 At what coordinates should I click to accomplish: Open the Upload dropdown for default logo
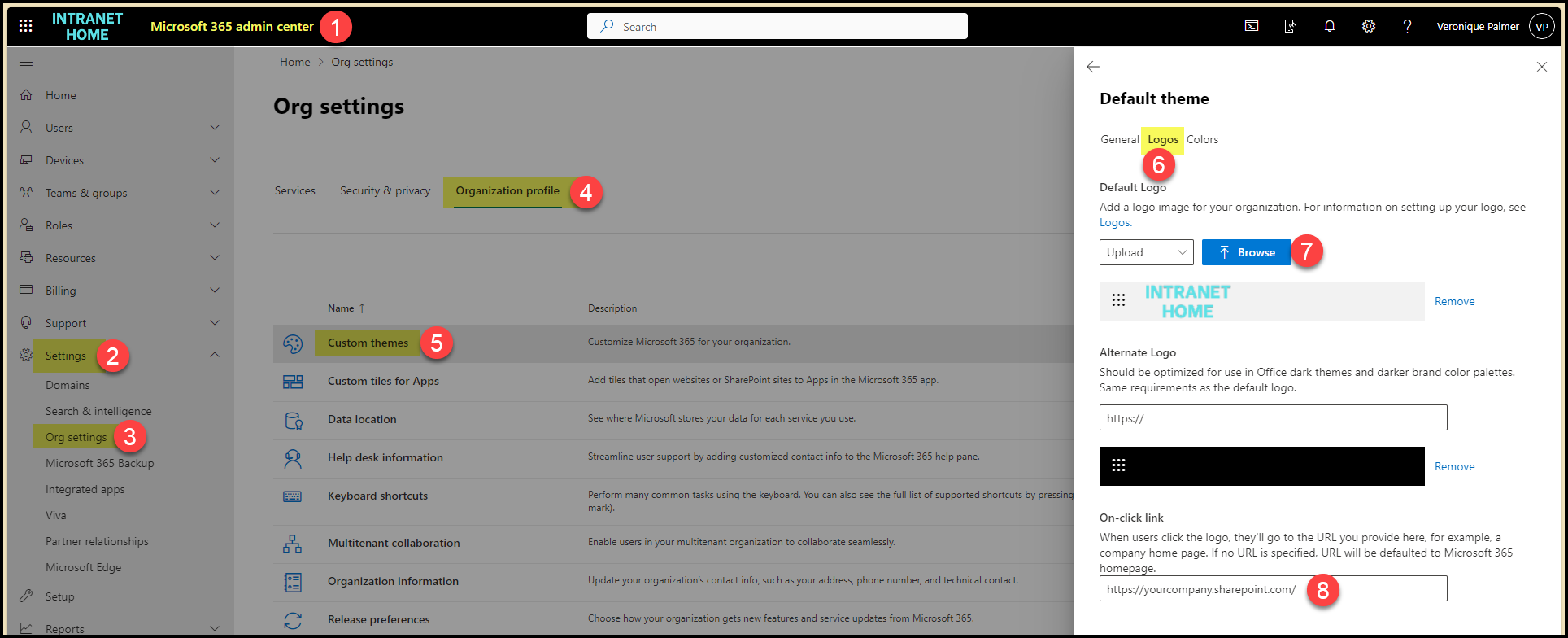coord(1146,252)
